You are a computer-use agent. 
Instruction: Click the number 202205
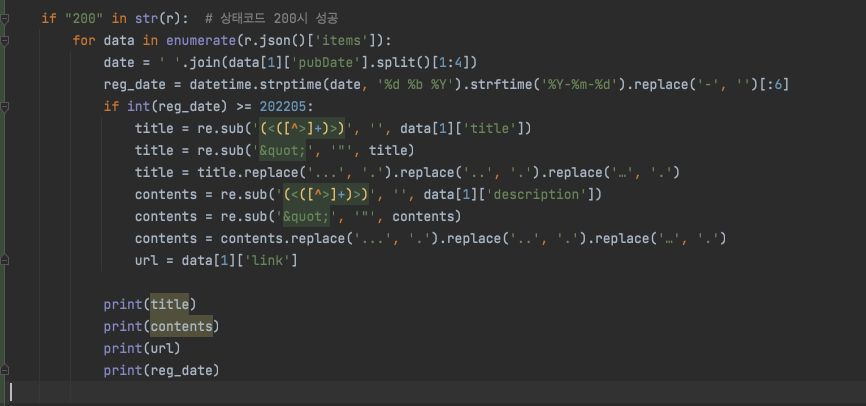[283, 107]
